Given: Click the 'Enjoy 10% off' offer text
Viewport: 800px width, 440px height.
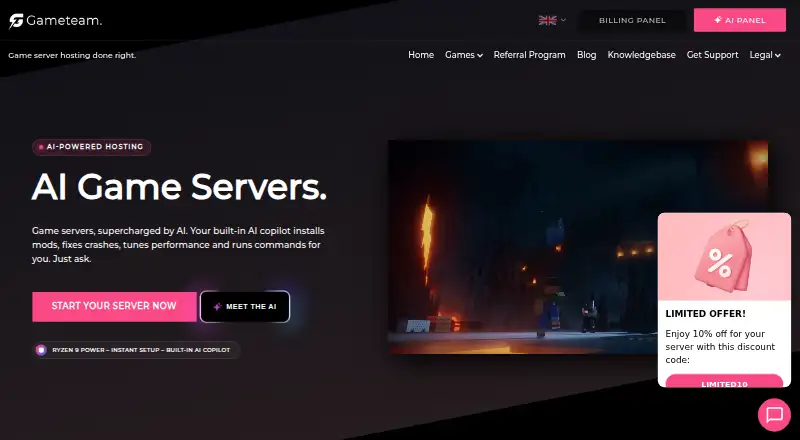Looking at the screenshot, I should tap(720, 347).
